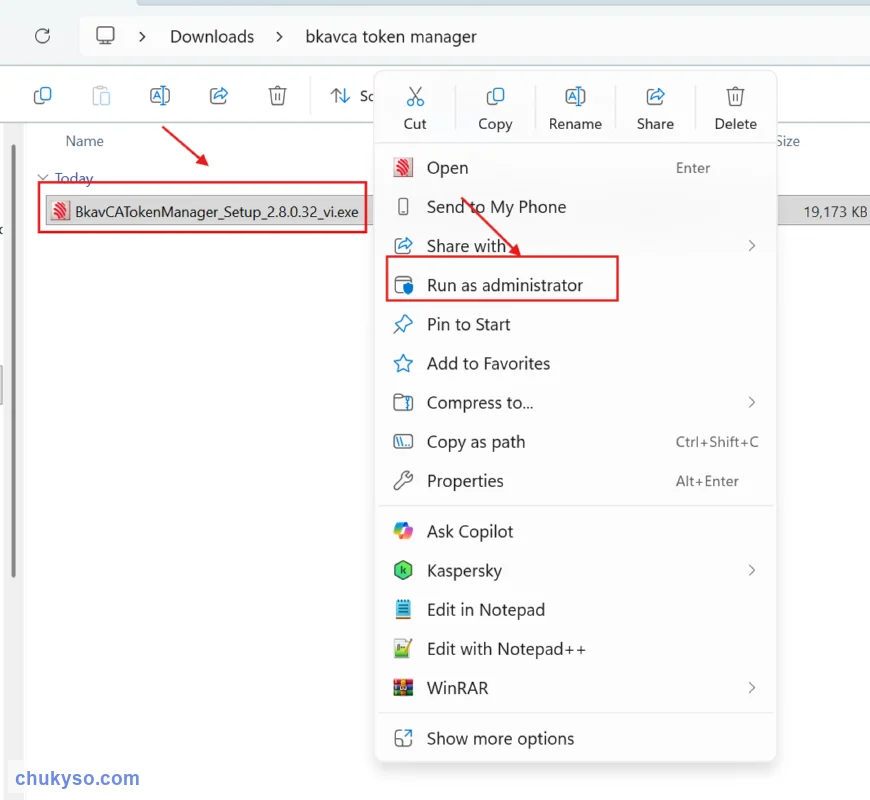Screen dimensions: 870x800
Task: Click the Bkav icon beside Open
Action: [403, 168]
